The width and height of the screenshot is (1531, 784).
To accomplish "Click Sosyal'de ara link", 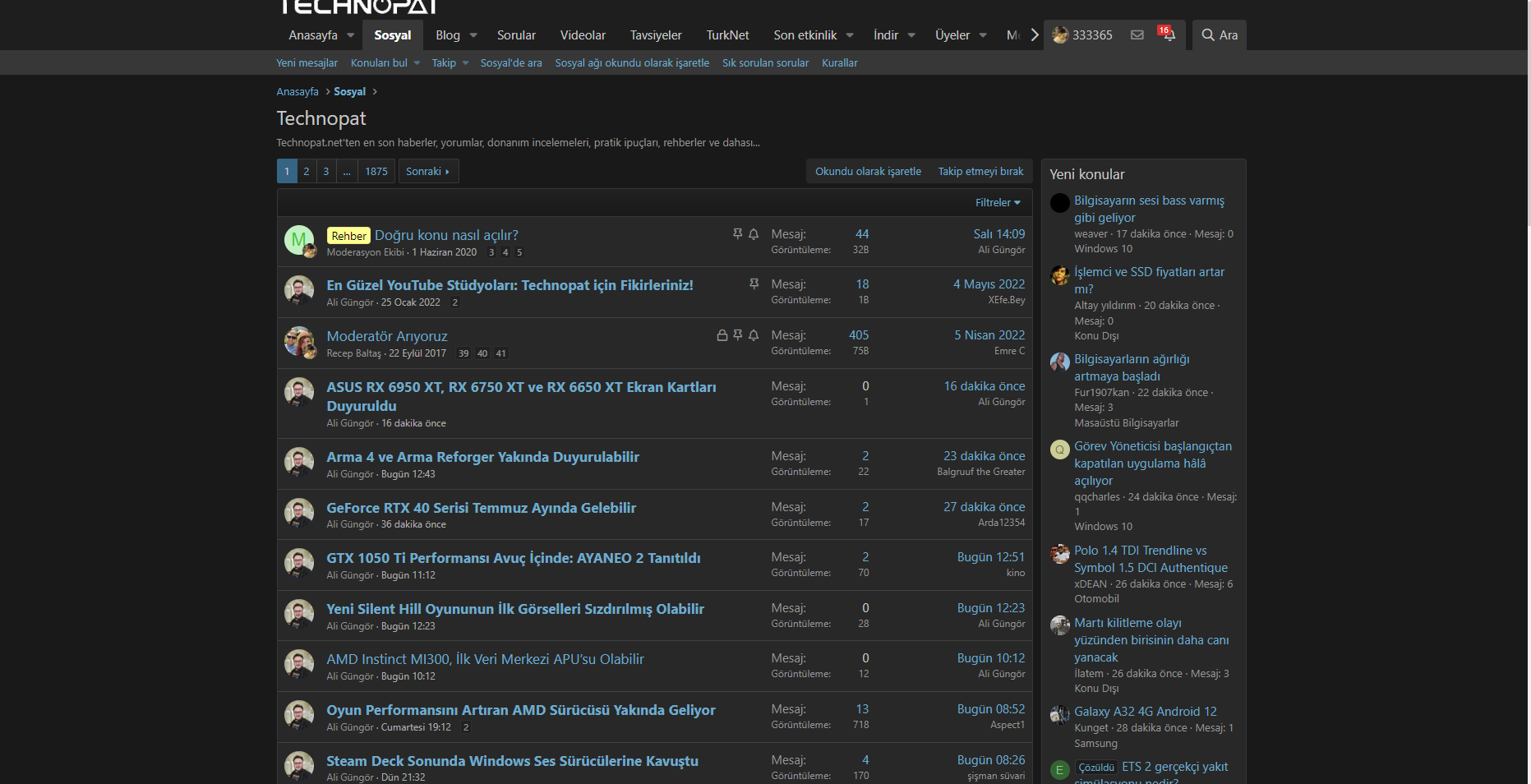I will 511,63.
